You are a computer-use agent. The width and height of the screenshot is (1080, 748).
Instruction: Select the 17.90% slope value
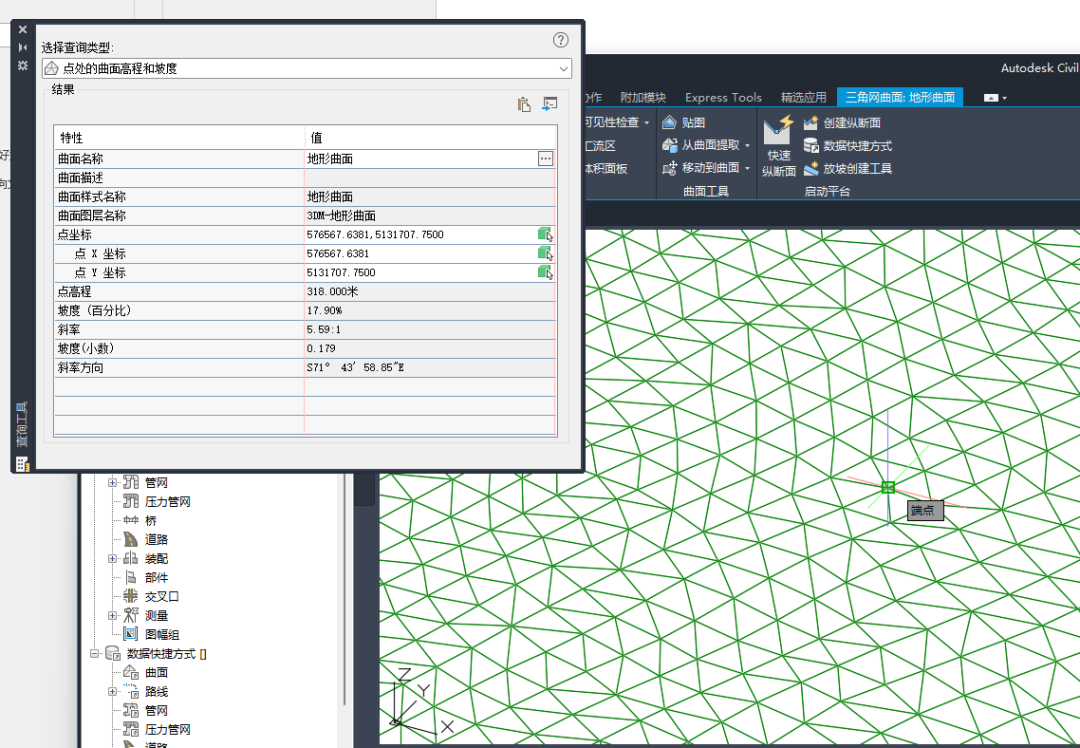[x=324, y=311]
